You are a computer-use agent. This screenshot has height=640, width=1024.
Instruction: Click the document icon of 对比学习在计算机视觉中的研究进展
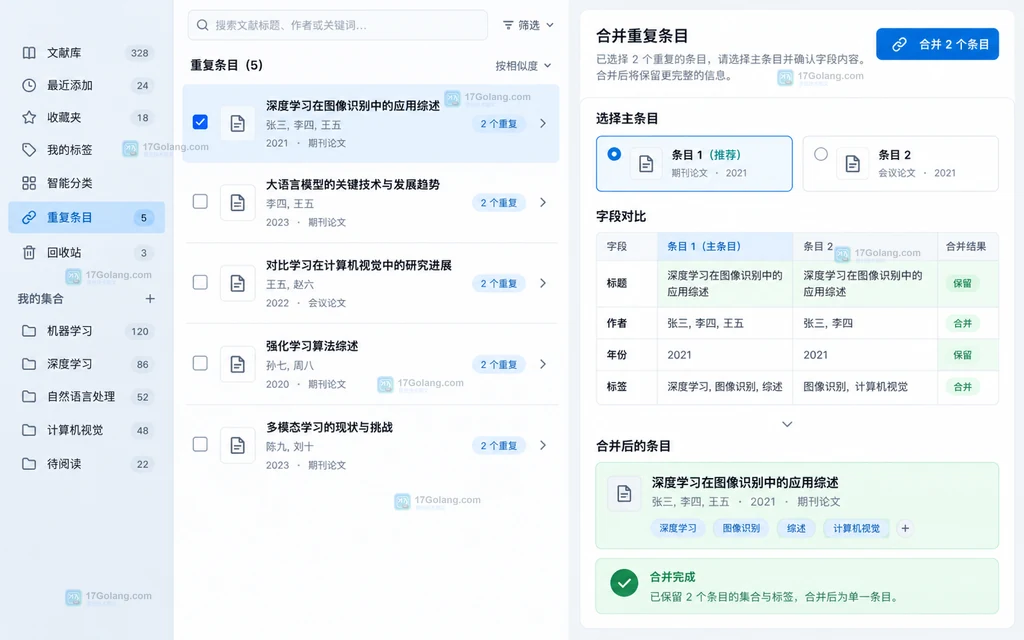(238, 283)
